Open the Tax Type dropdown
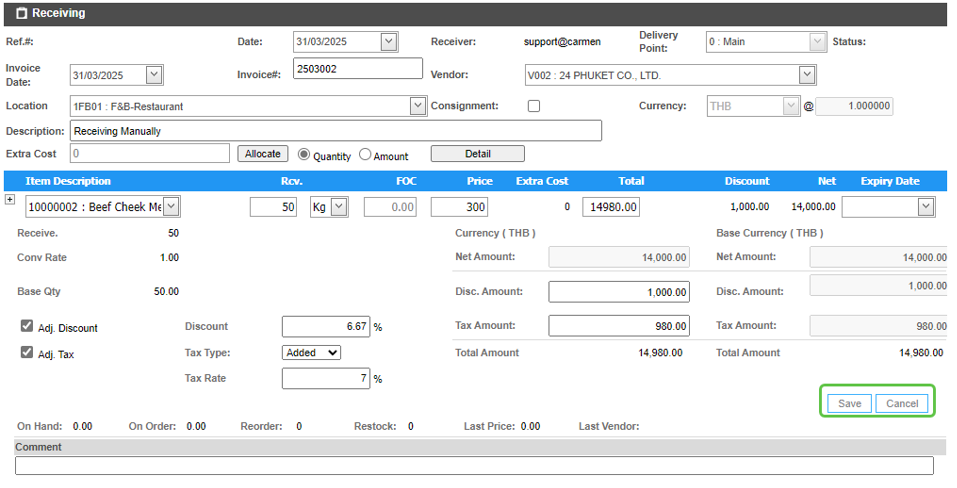Viewport: 957px width, 488px height. click(x=311, y=353)
